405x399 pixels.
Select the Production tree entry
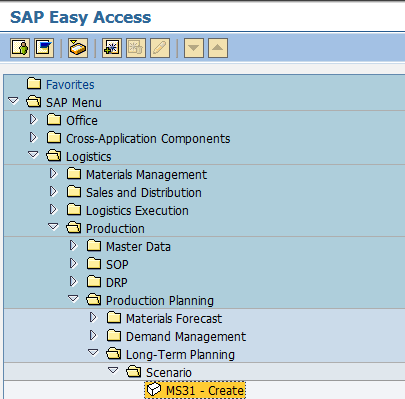click(115, 229)
